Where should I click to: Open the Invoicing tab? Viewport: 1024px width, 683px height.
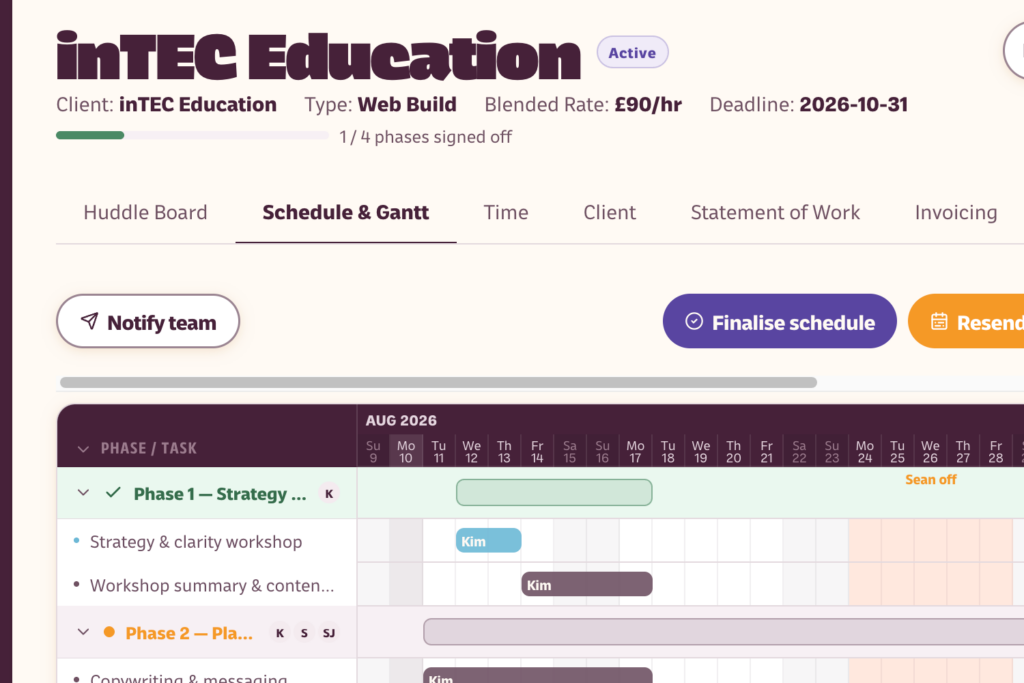[x=956, y=213]
